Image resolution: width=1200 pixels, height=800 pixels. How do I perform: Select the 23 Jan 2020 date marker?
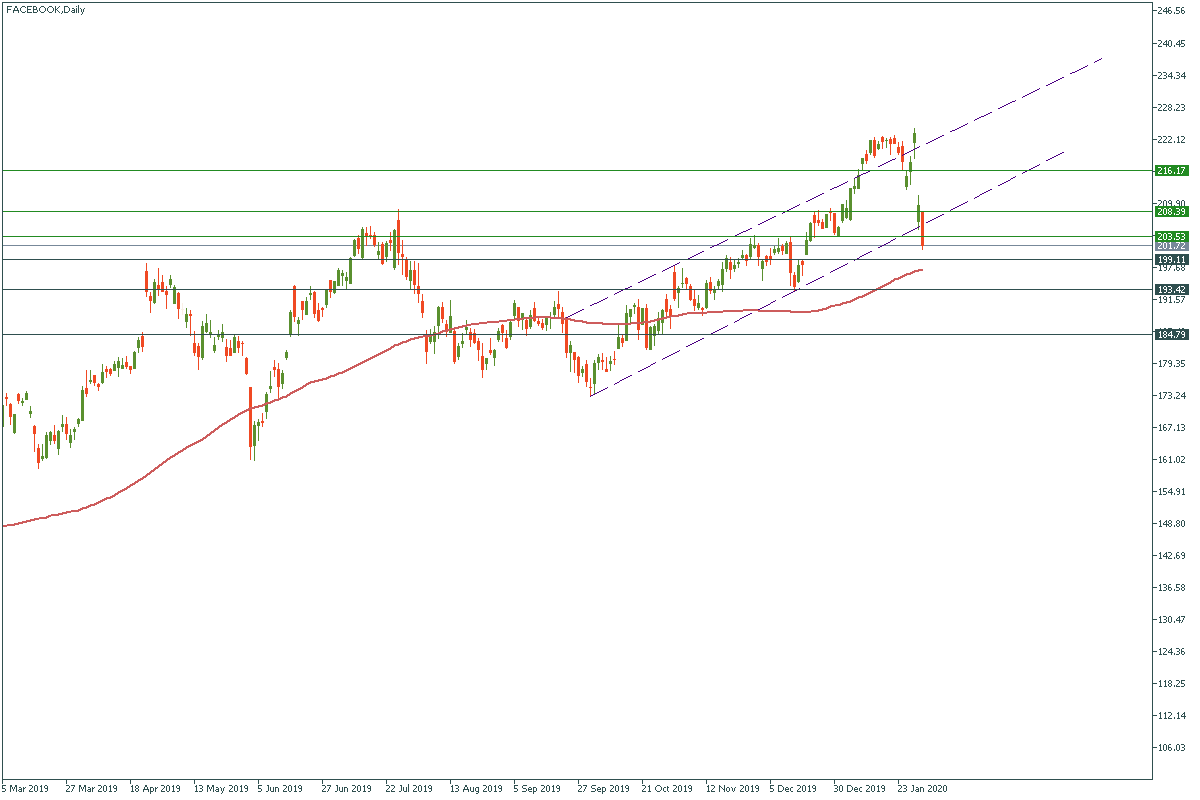click(922, 788)
